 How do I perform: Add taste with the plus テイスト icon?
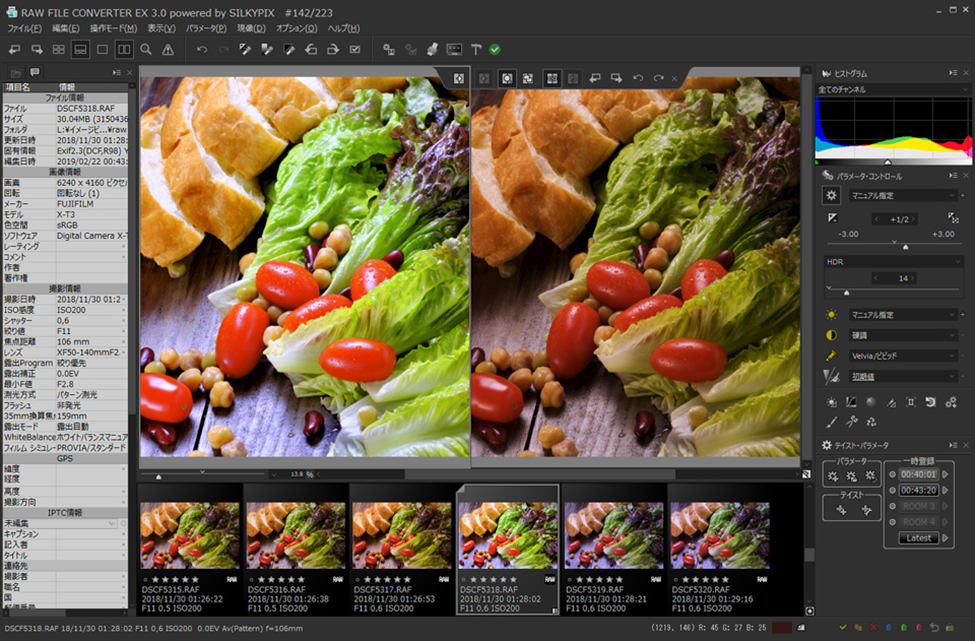[x=841, y=510]
